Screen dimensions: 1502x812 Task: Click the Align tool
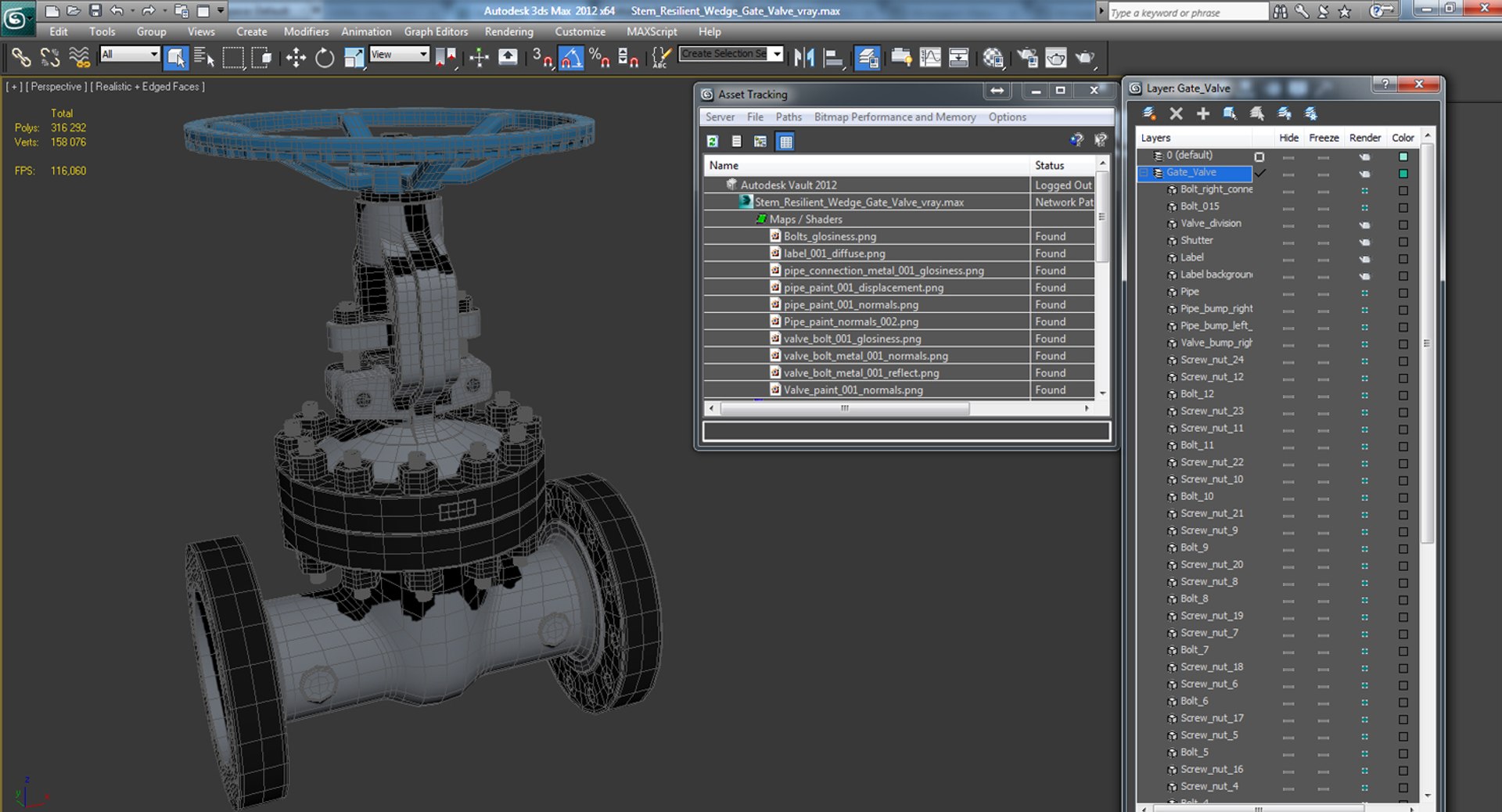point(834,57)
